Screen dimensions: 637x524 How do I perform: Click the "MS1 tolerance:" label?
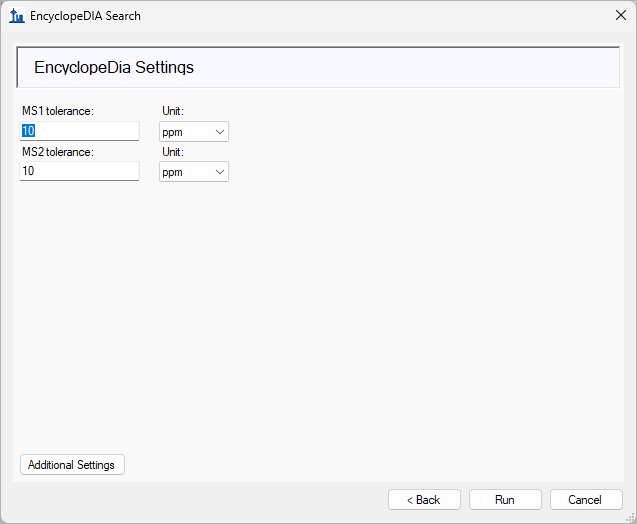(58, 111)
